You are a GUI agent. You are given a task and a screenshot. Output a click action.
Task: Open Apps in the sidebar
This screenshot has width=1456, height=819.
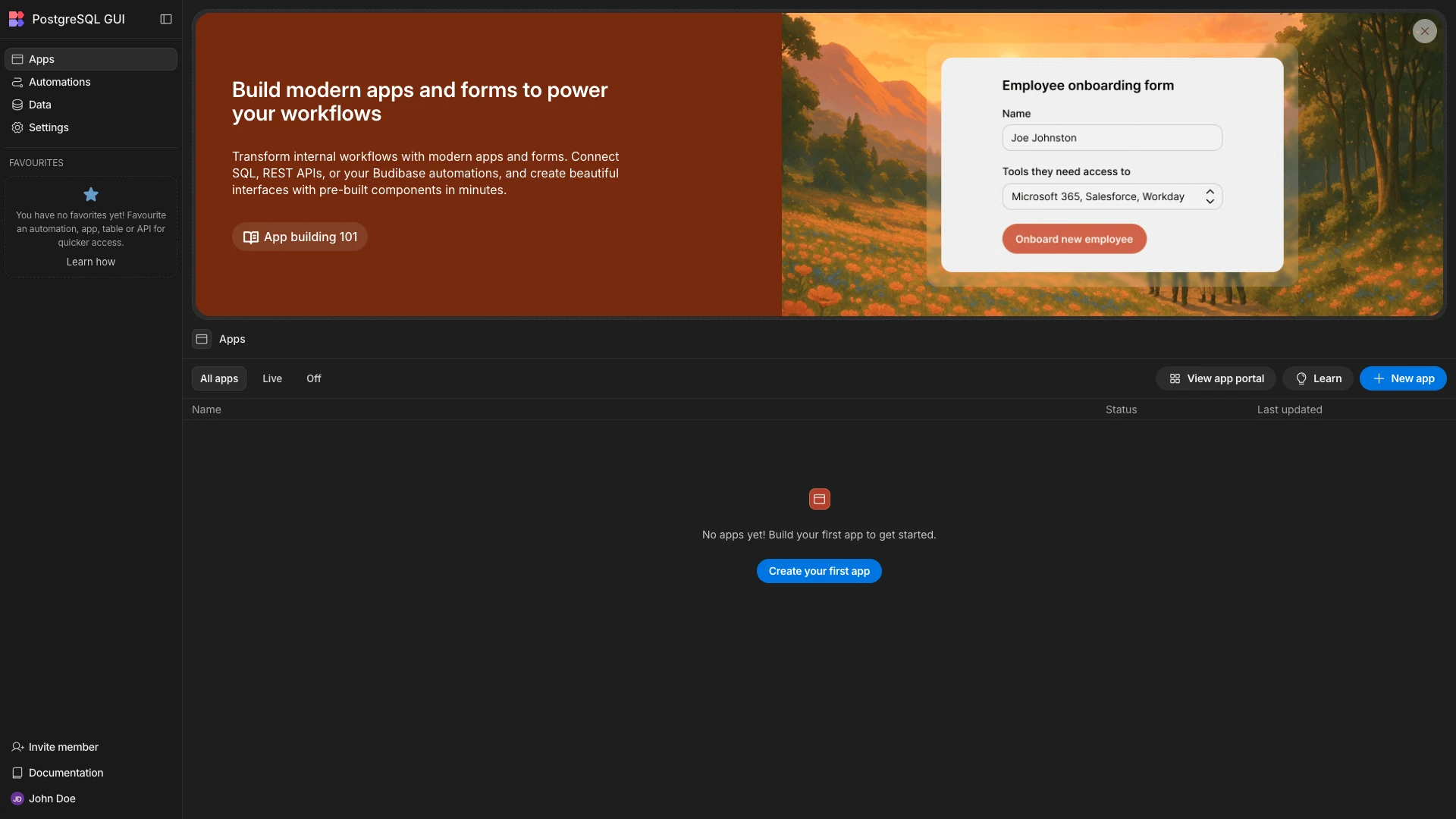tap(91, 59)
